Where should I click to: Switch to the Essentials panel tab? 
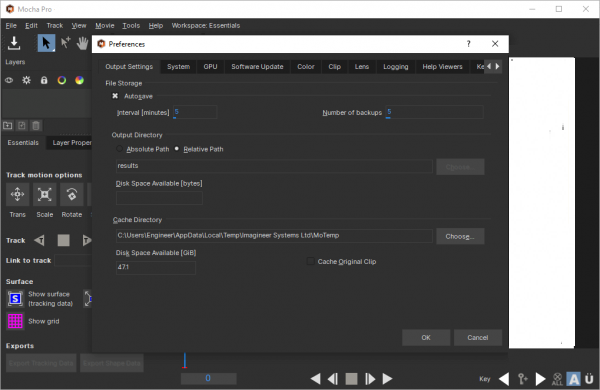point(23,143)
